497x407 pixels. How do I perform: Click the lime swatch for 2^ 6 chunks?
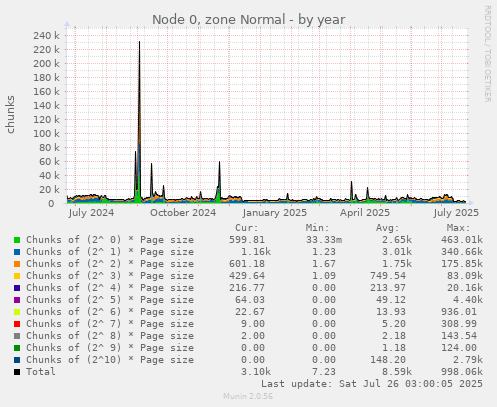point(17,312)
